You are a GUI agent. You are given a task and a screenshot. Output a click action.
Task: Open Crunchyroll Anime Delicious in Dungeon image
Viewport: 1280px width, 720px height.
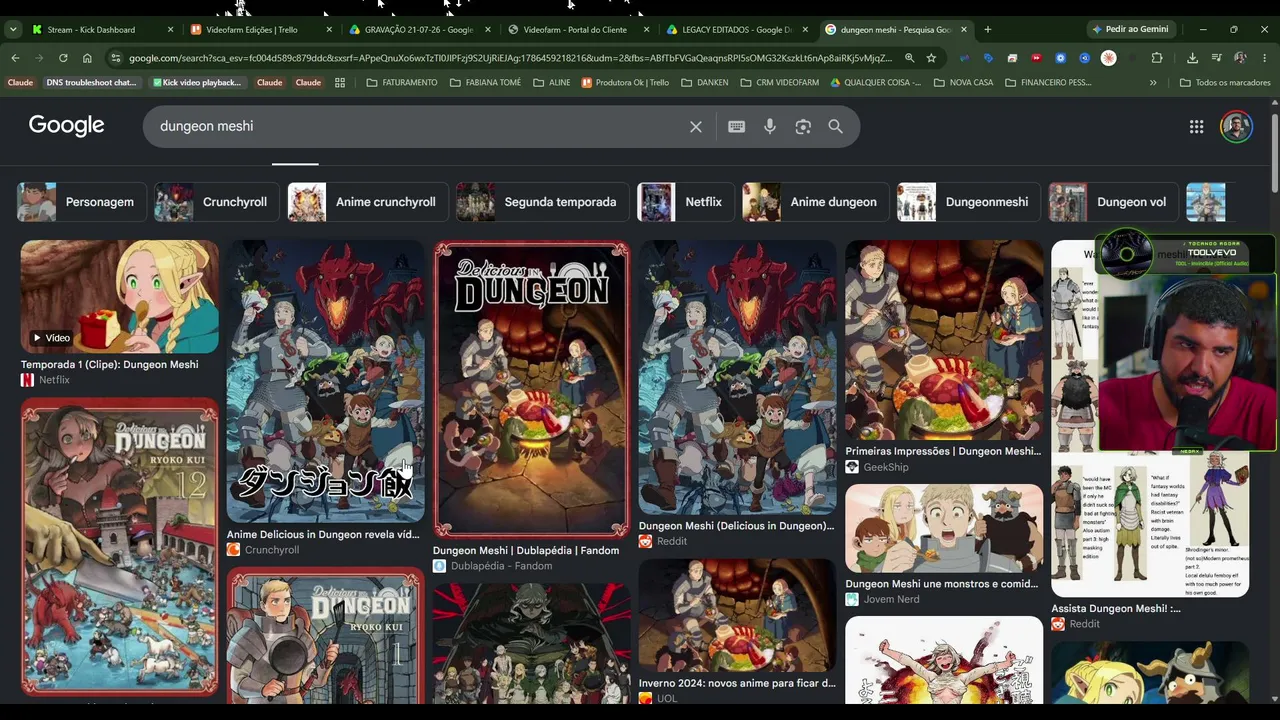325,381
